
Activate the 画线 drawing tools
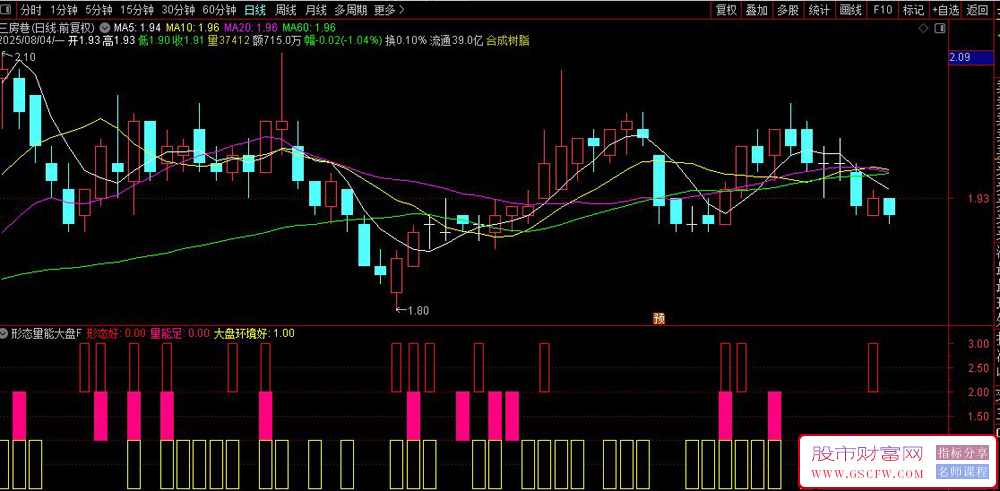(x=851, y=10)
